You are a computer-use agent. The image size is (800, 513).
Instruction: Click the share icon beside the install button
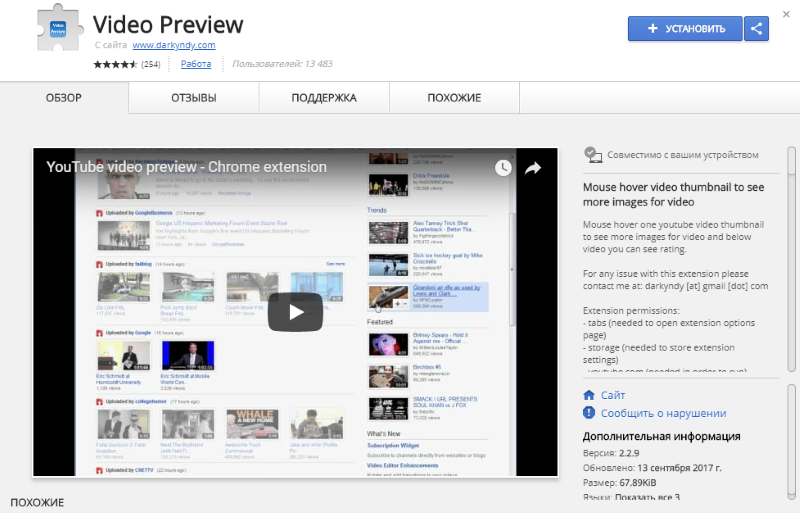757,29
